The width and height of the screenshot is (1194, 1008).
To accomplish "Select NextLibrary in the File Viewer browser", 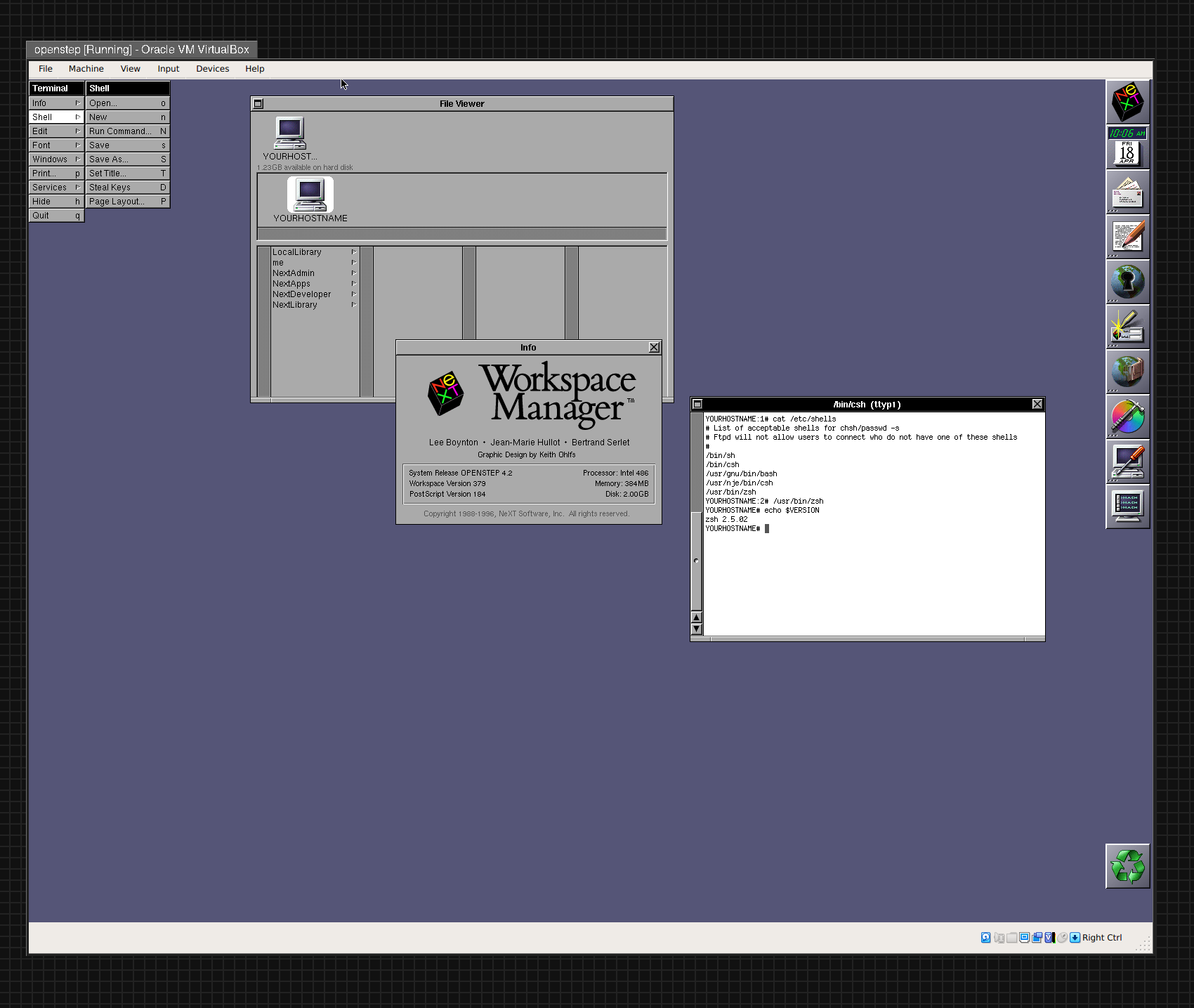I will click(x=315, y=305).
